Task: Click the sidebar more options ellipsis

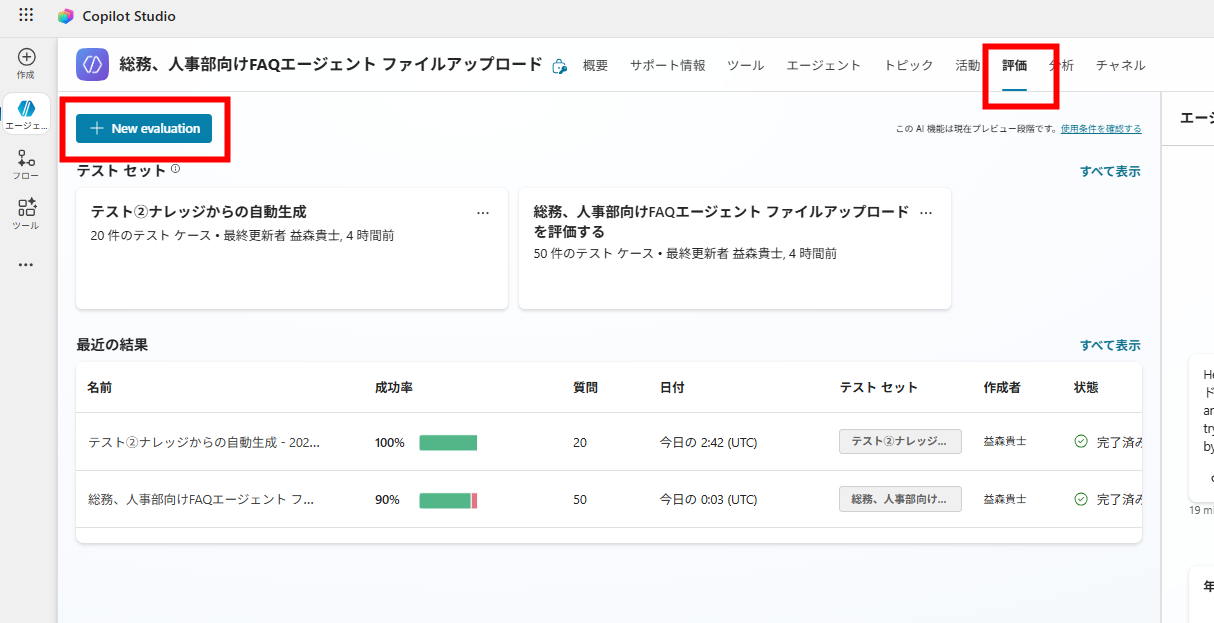Action: [26, 265]
